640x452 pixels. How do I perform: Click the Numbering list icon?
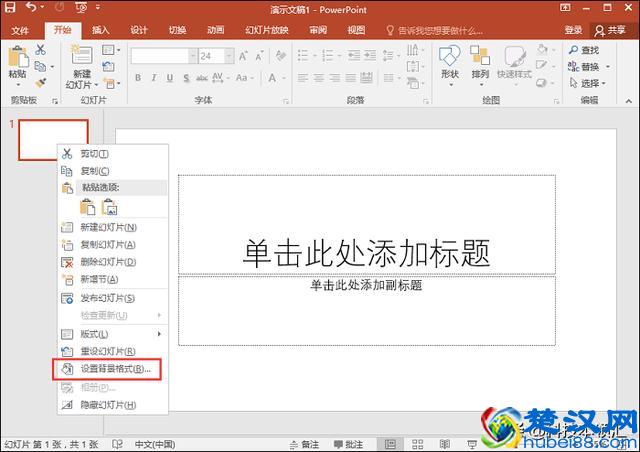(327, 55)
